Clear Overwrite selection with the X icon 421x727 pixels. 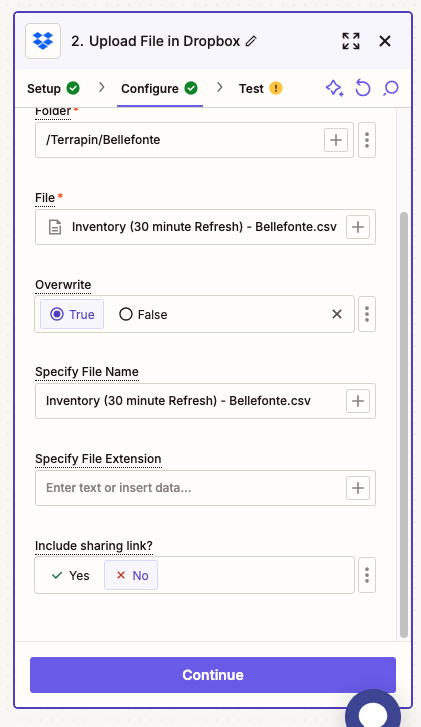[x=337, y=314]
